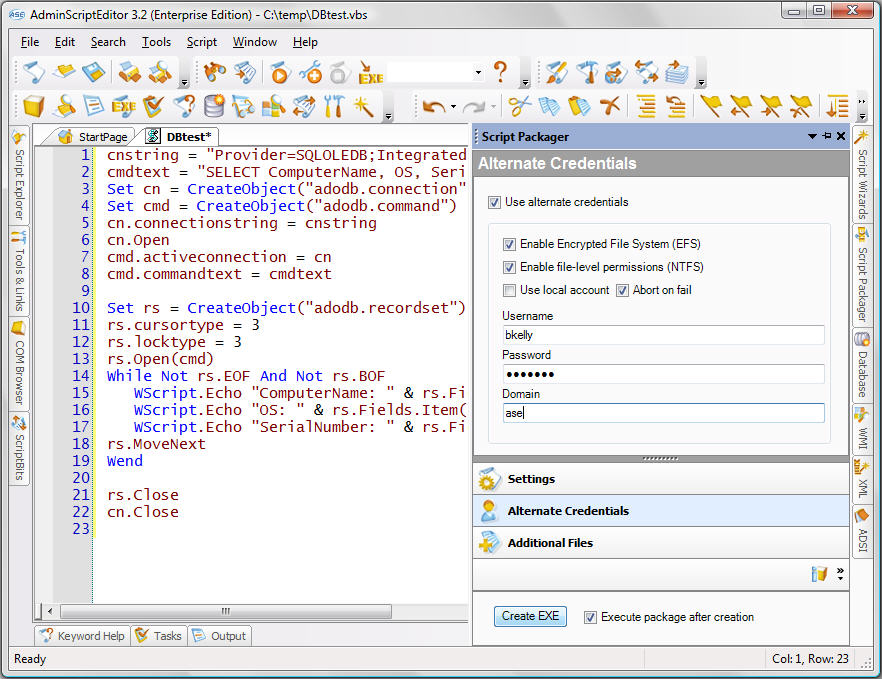The image size is (882, 679).
Task: Click the clipboard checkmark tasks icon
Action: pyautogui.click(x=153, y=106)
